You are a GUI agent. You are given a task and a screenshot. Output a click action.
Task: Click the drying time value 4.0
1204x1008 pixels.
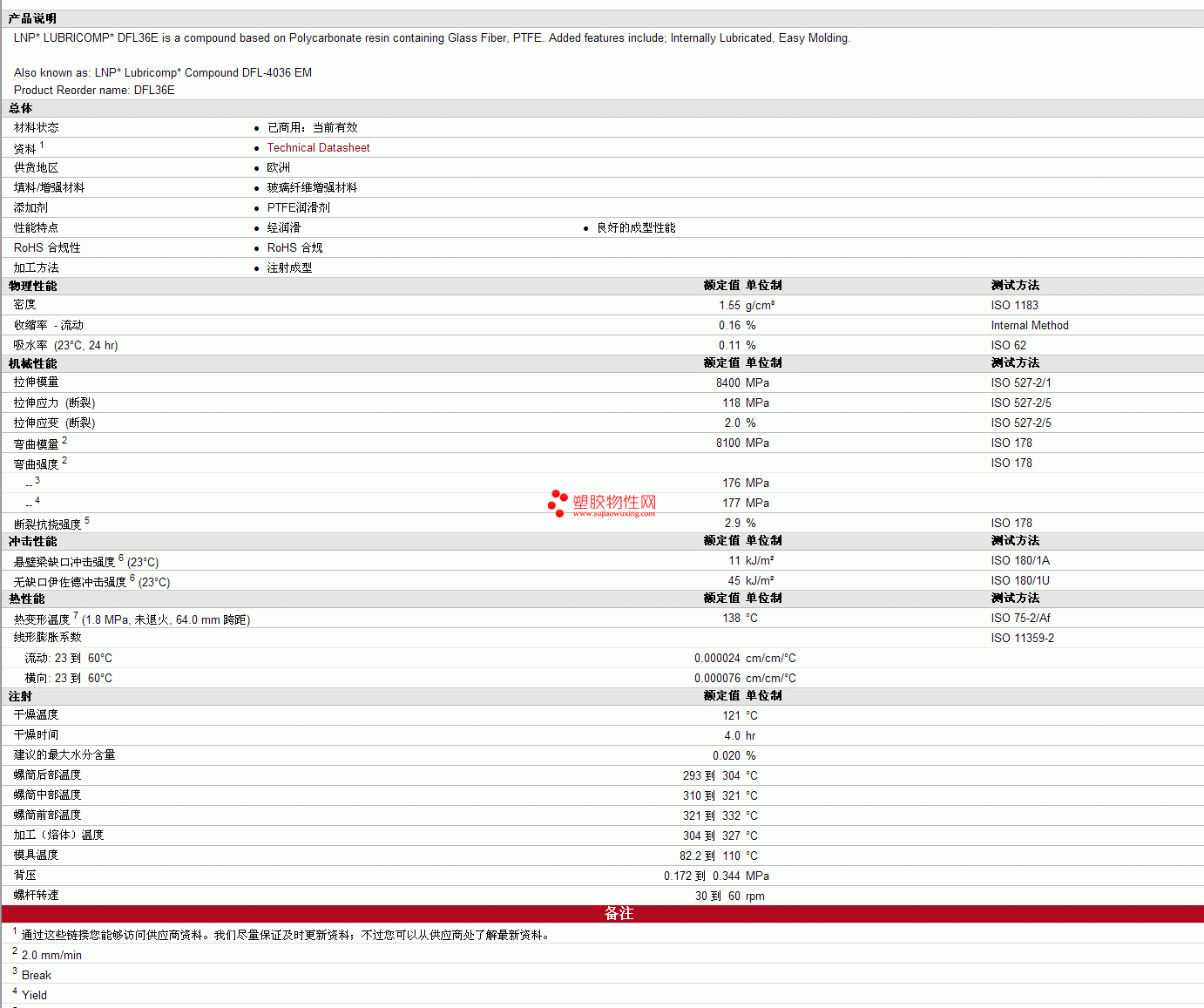[733, 736]
